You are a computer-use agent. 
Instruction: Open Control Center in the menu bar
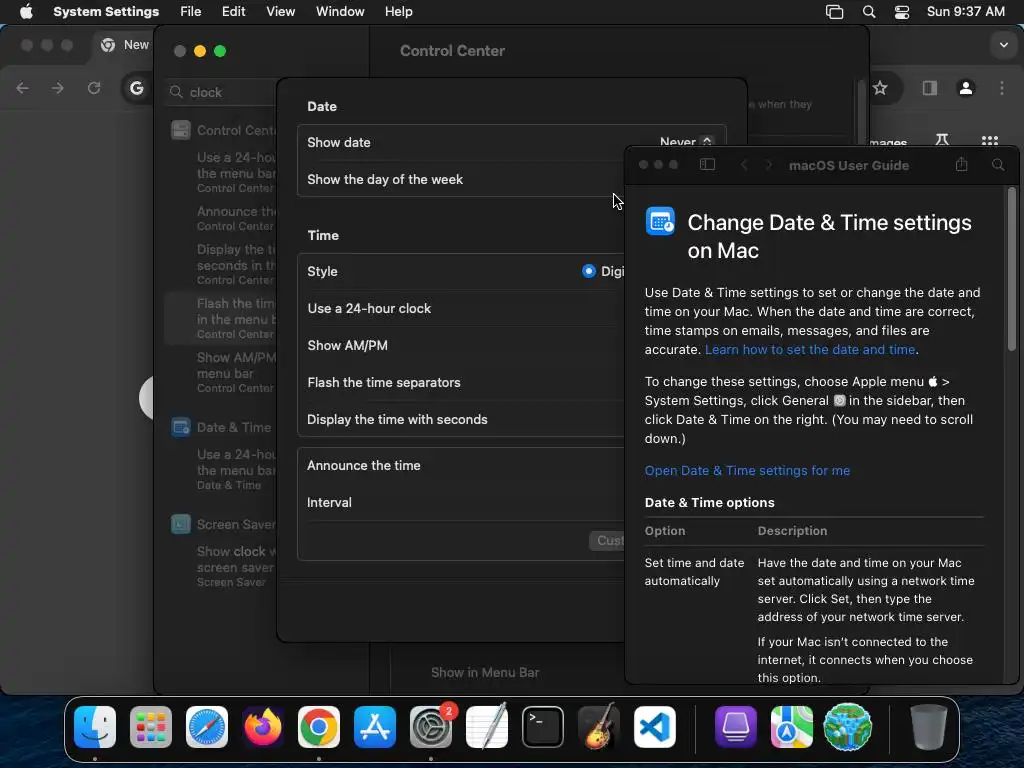tap(902, 12)
